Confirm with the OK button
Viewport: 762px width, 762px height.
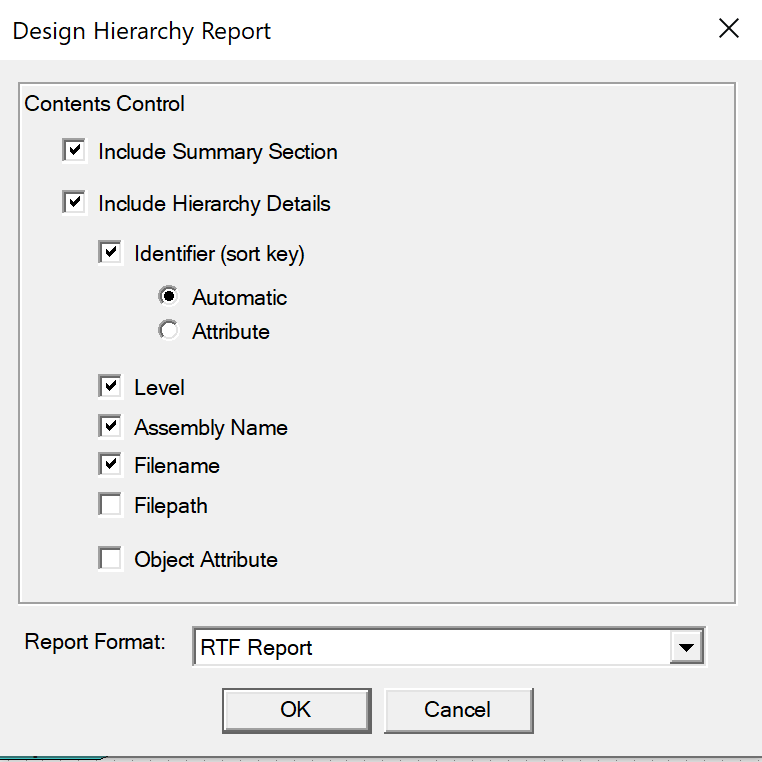pyautogui.click(x=296, y=710)
